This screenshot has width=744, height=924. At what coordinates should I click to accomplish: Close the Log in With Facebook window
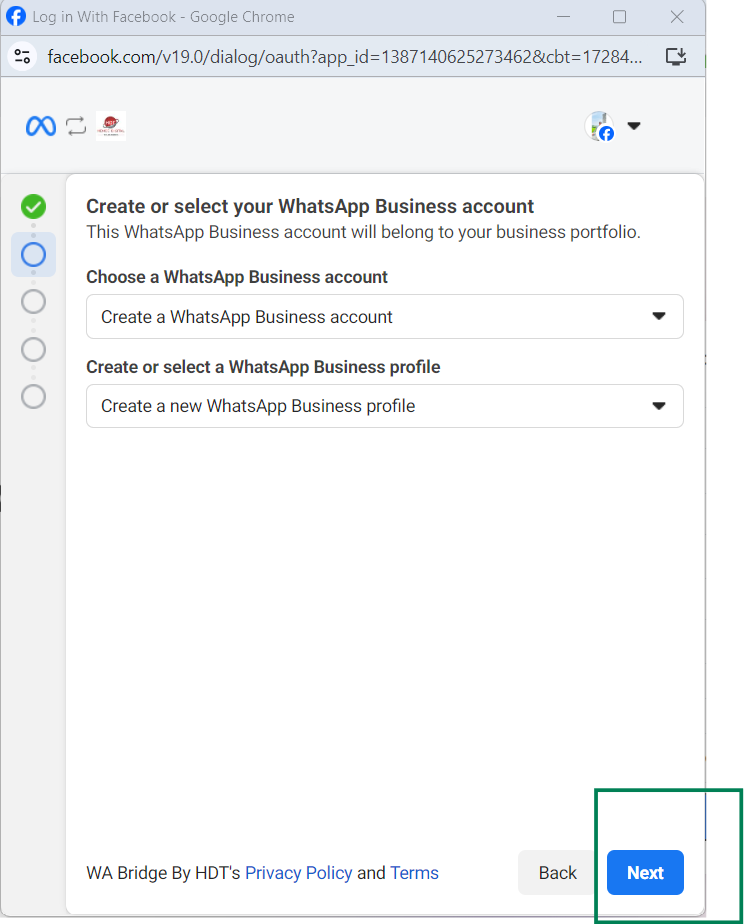tap(677, 16)
